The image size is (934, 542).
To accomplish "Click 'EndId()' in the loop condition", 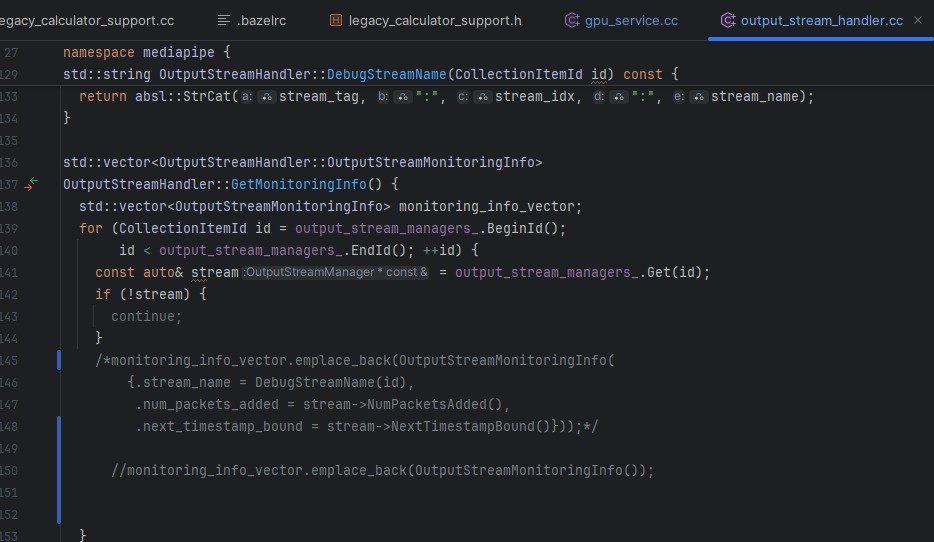I will tap(378, 250).
